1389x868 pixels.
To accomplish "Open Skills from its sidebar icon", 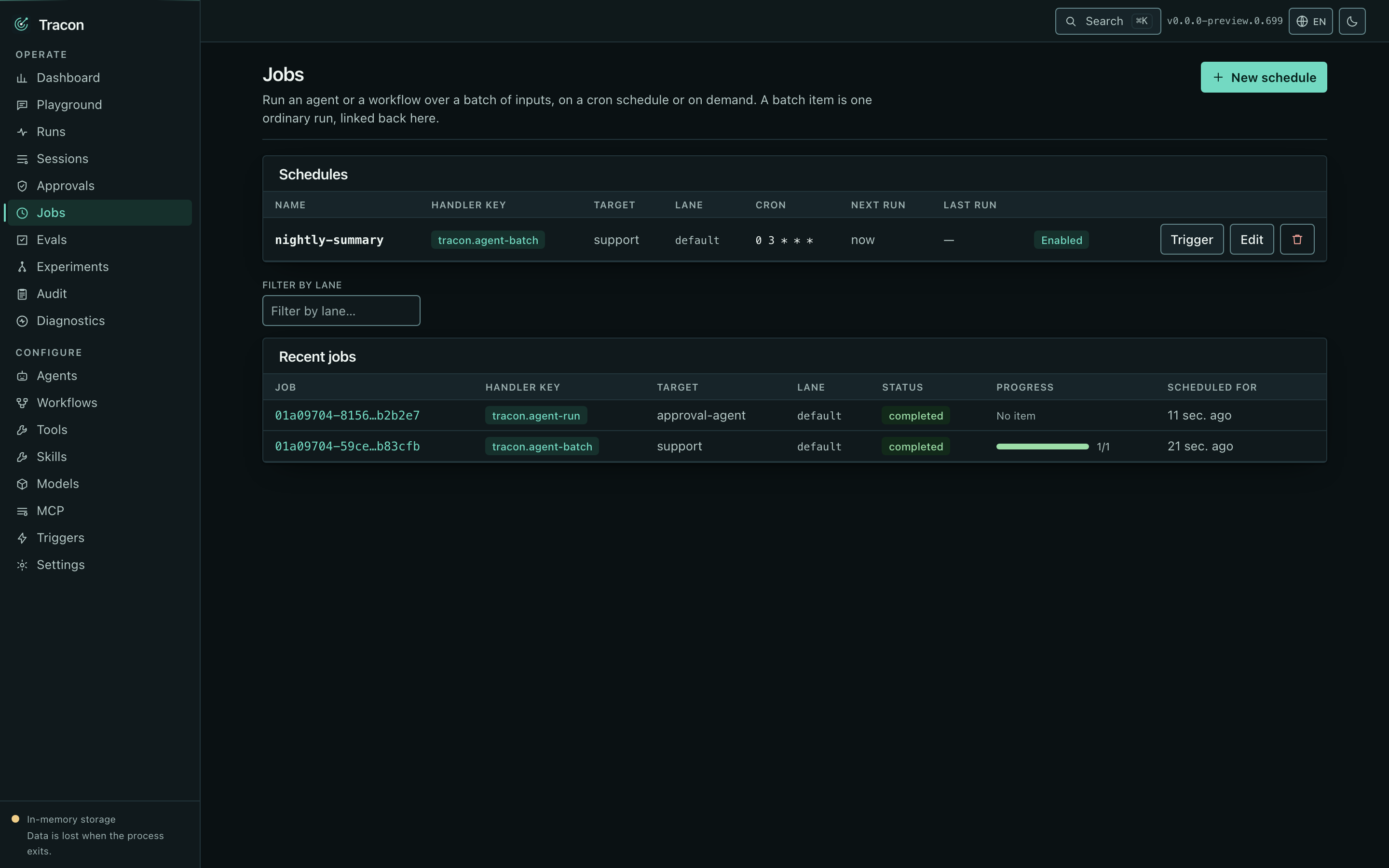I will tap(22, 457).
